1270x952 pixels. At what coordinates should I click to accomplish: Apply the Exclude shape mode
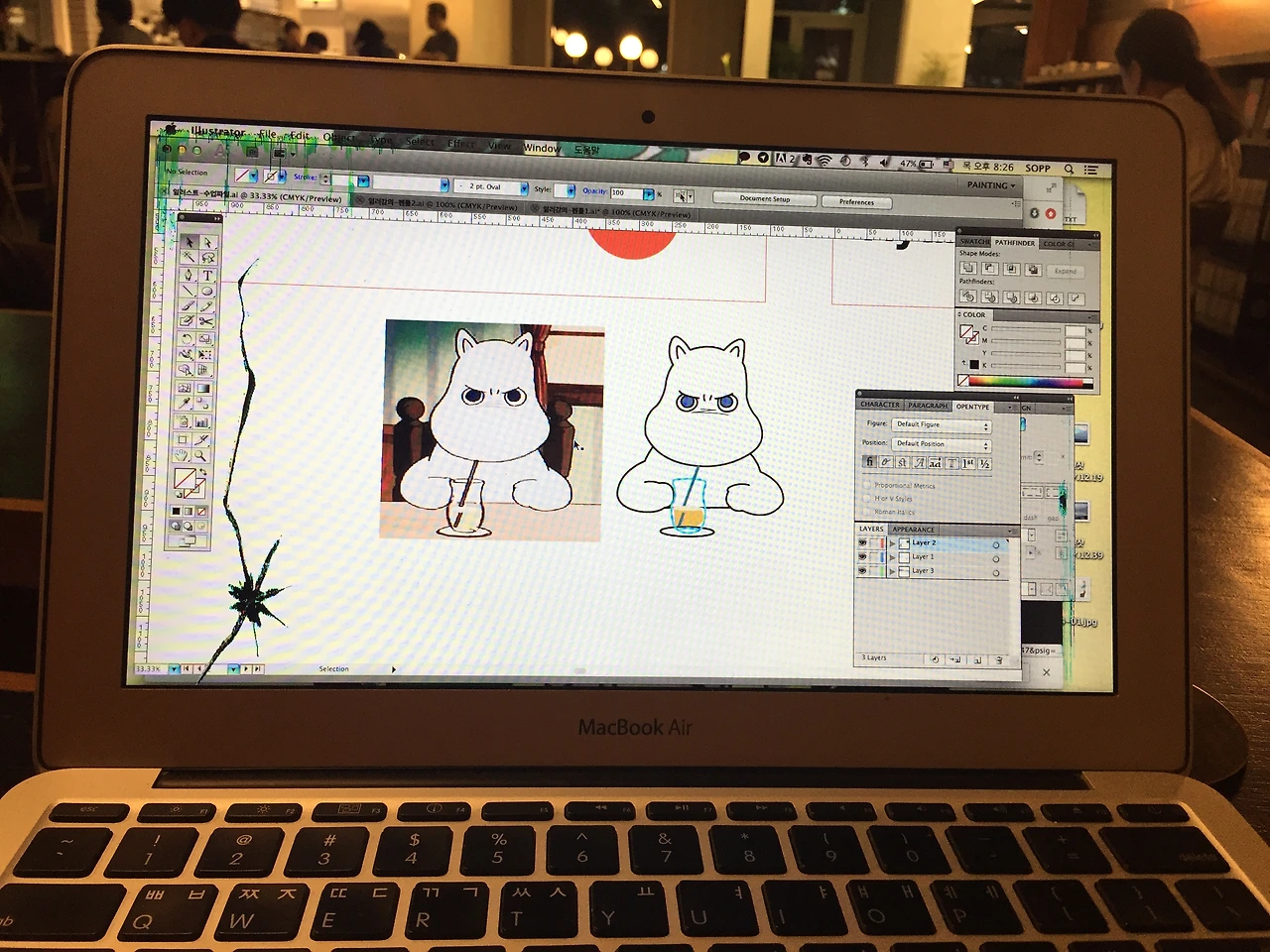pyautogui.click(x=1033, y=270)
